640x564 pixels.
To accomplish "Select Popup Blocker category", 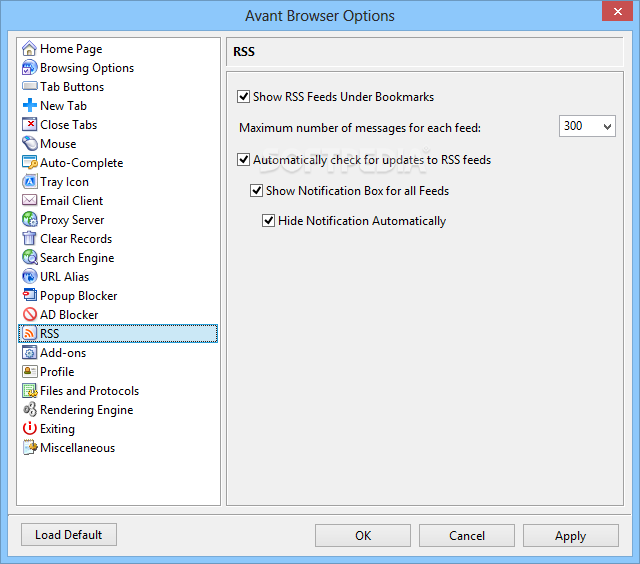I will [x=78, y=295].
